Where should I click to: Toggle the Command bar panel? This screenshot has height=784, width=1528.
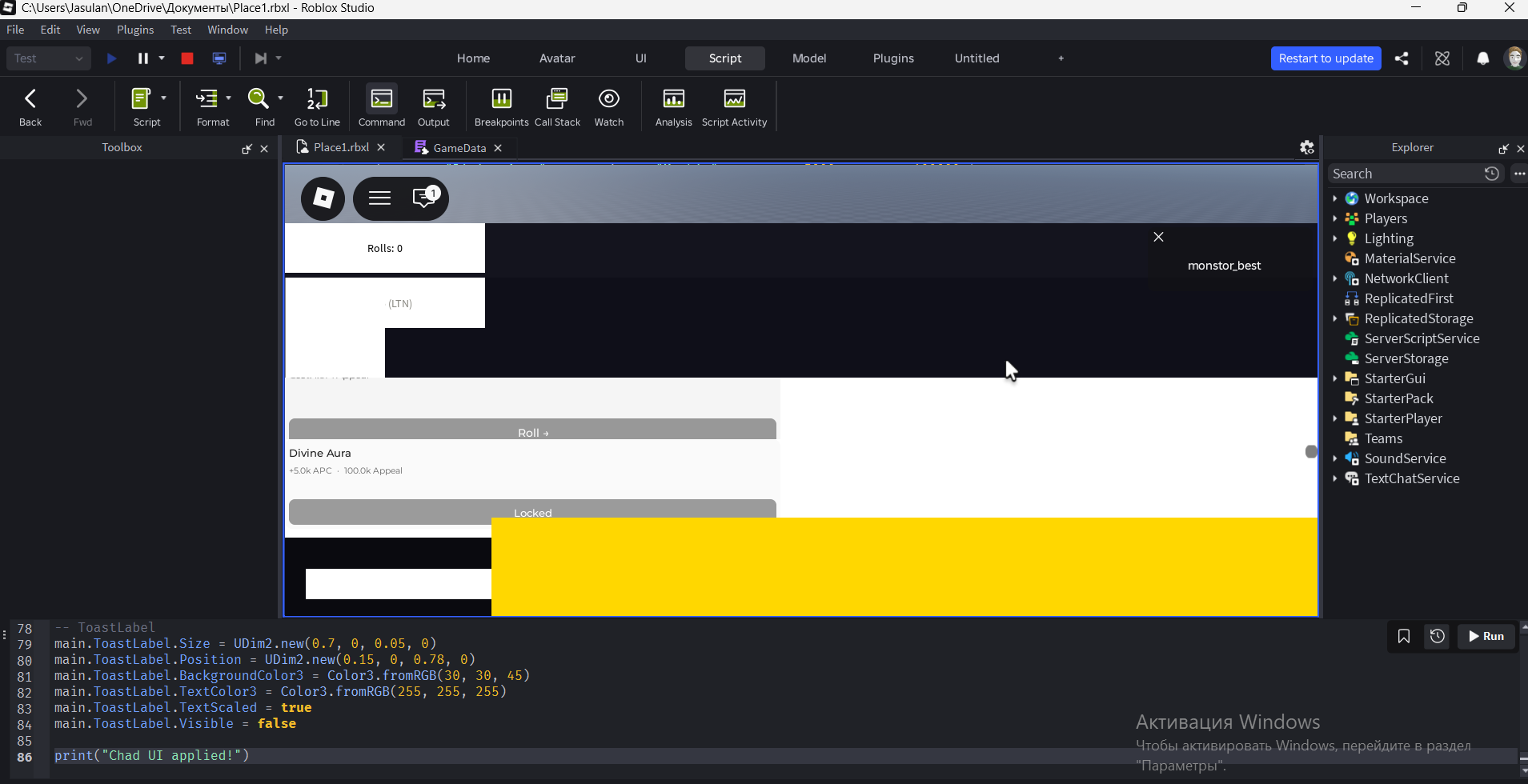coord(382,106)
